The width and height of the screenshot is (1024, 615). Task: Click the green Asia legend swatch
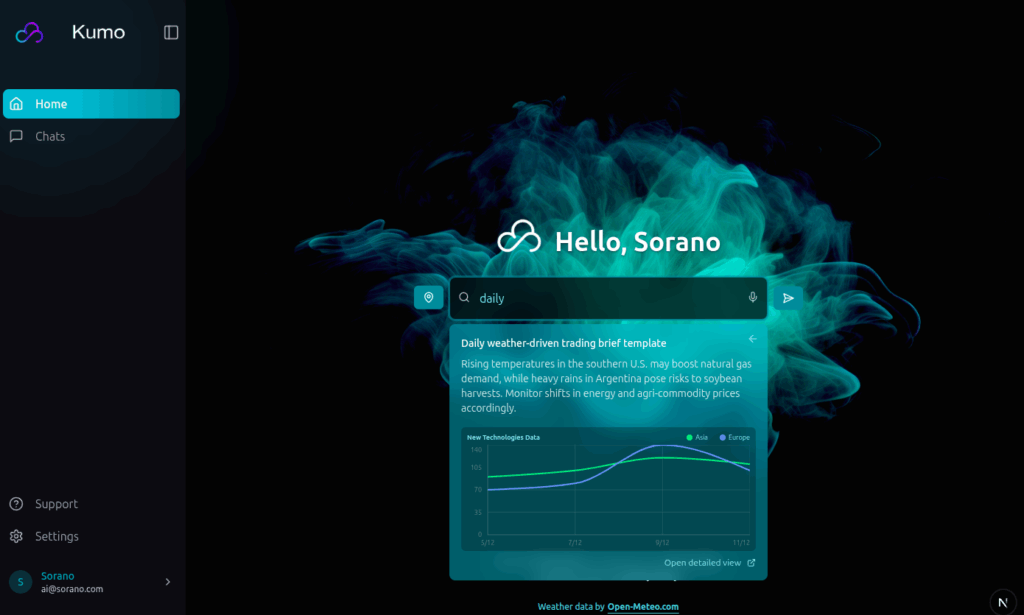[687, 437]
